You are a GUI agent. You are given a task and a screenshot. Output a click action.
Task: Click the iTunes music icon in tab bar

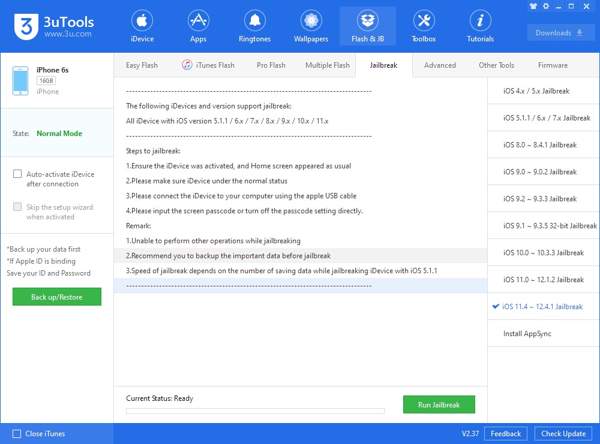pos(187,65)
